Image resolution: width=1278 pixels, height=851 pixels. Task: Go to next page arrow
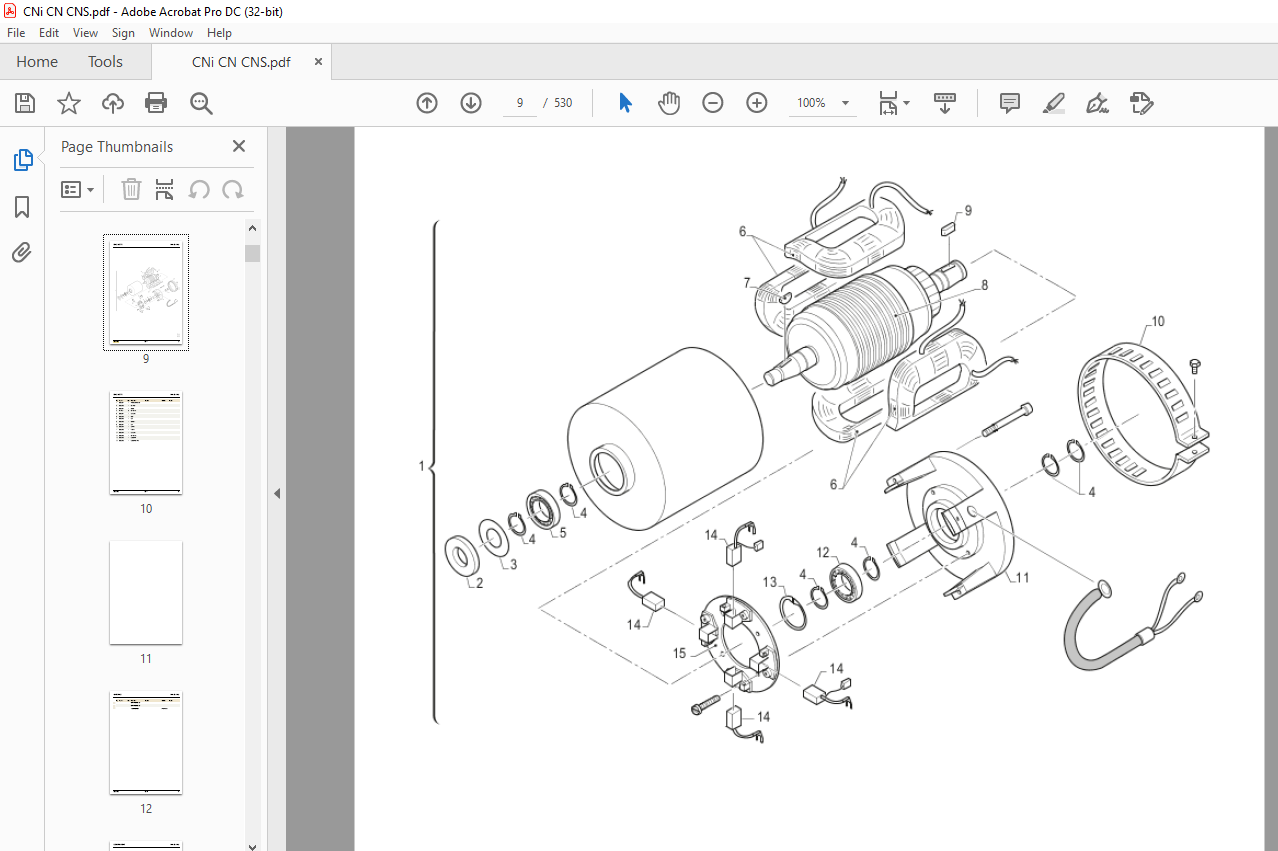471,103
